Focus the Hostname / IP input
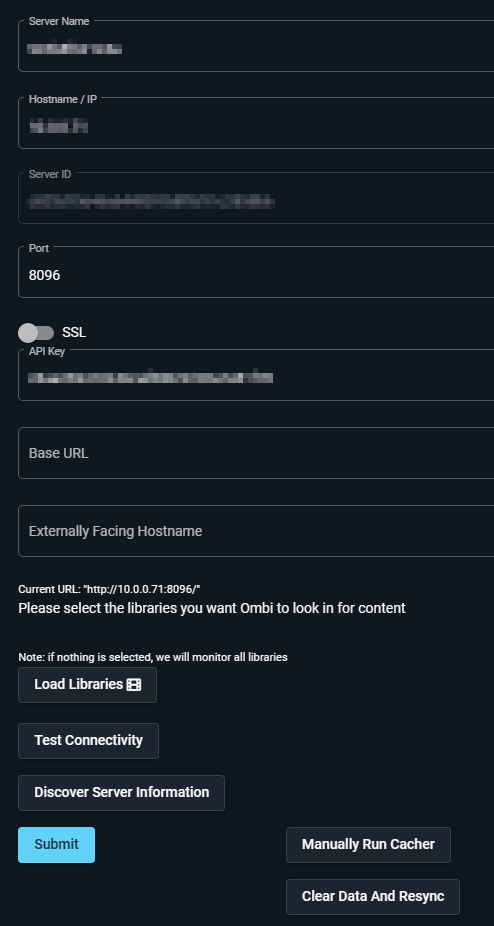The height and width of the screenshot is (926, 494). click(x=256, y=123)
